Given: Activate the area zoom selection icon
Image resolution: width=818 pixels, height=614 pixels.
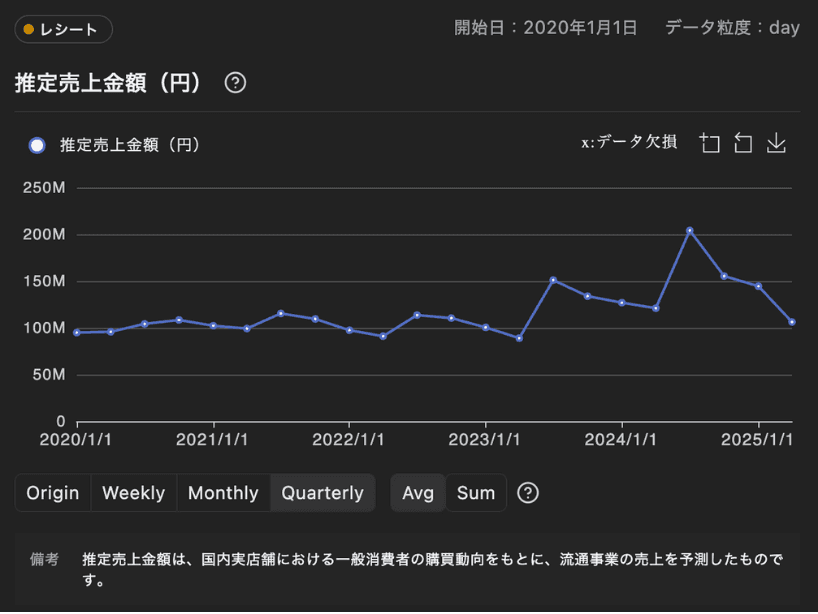Looking at the screenshot, I should (x=710, y=143).
